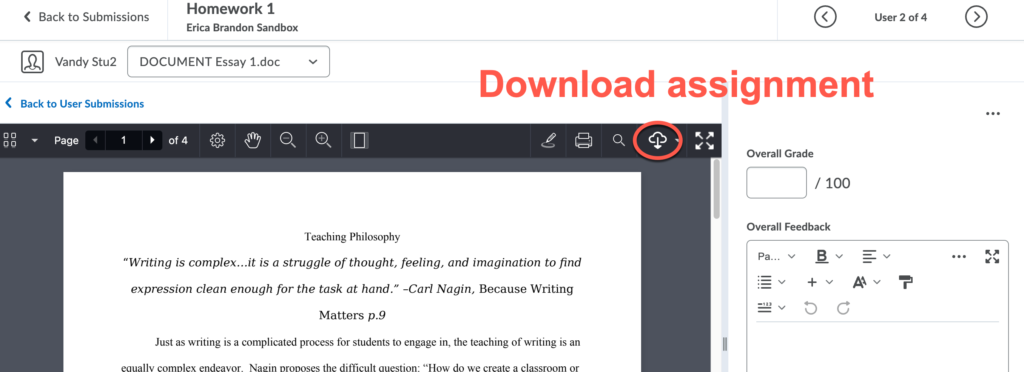Image resolution: width=1024 pixels, height=372 pixels.
Task: Redo edit in feedback editor
Action: coord(843,307)
